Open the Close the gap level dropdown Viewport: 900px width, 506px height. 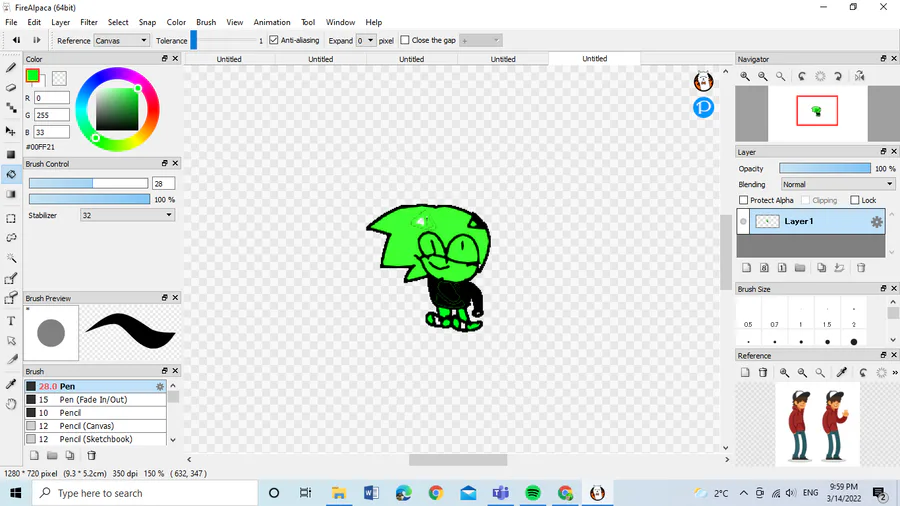(x=480, y=41)
